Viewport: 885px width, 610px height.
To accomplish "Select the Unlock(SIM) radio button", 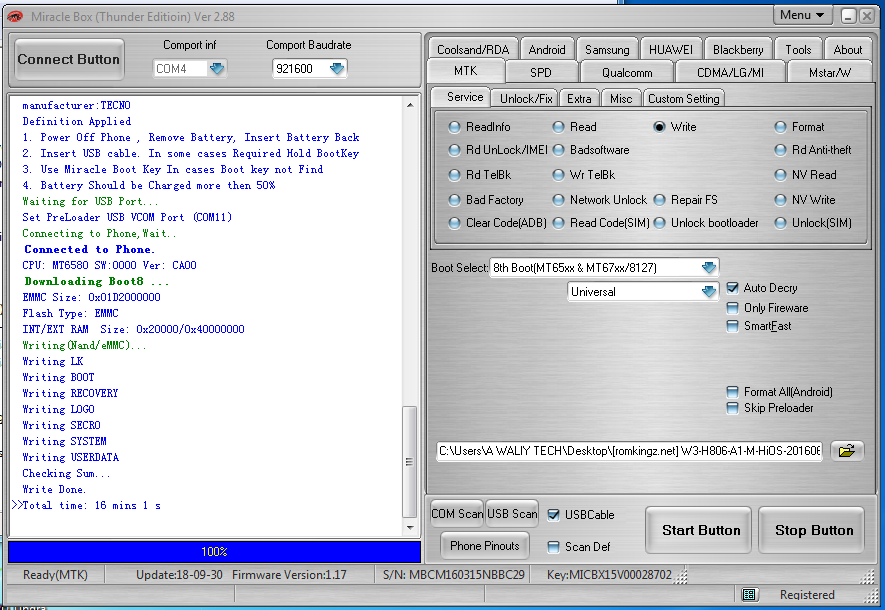I will point(780,223).
